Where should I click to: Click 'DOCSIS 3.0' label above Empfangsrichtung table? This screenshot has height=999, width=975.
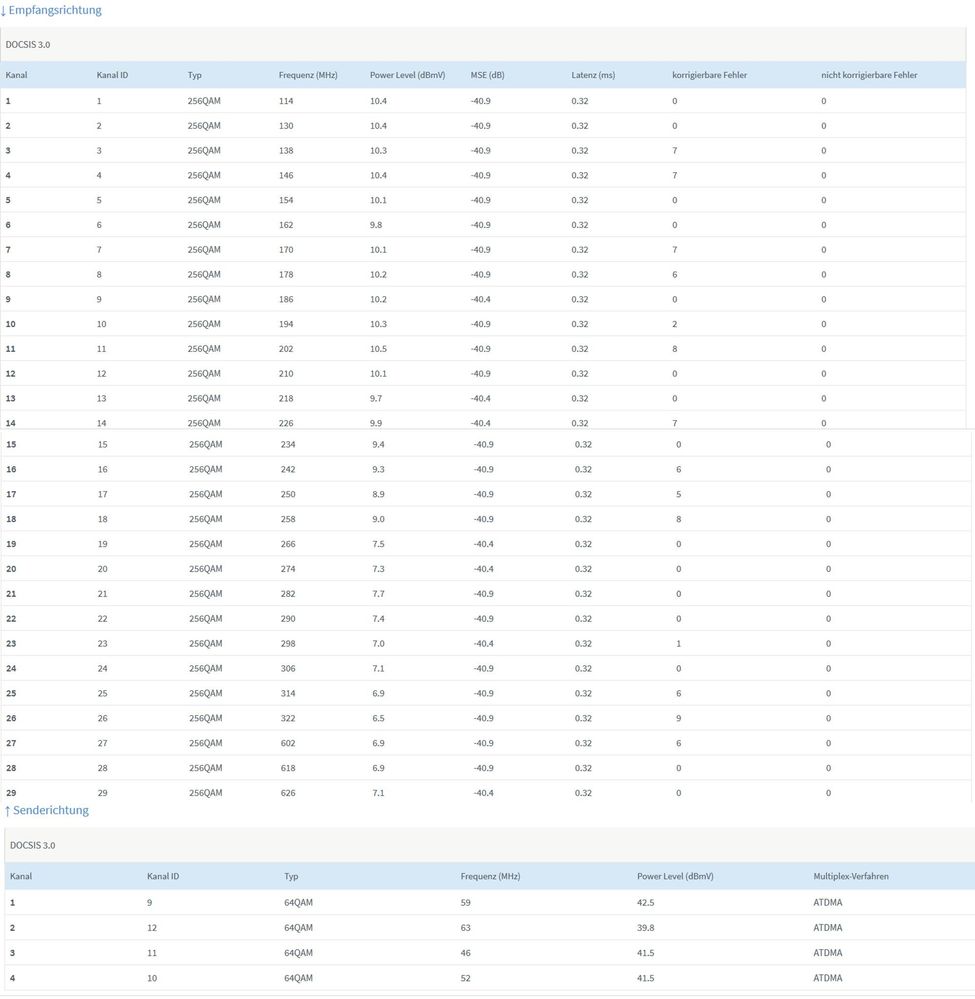tap(28, 45)
